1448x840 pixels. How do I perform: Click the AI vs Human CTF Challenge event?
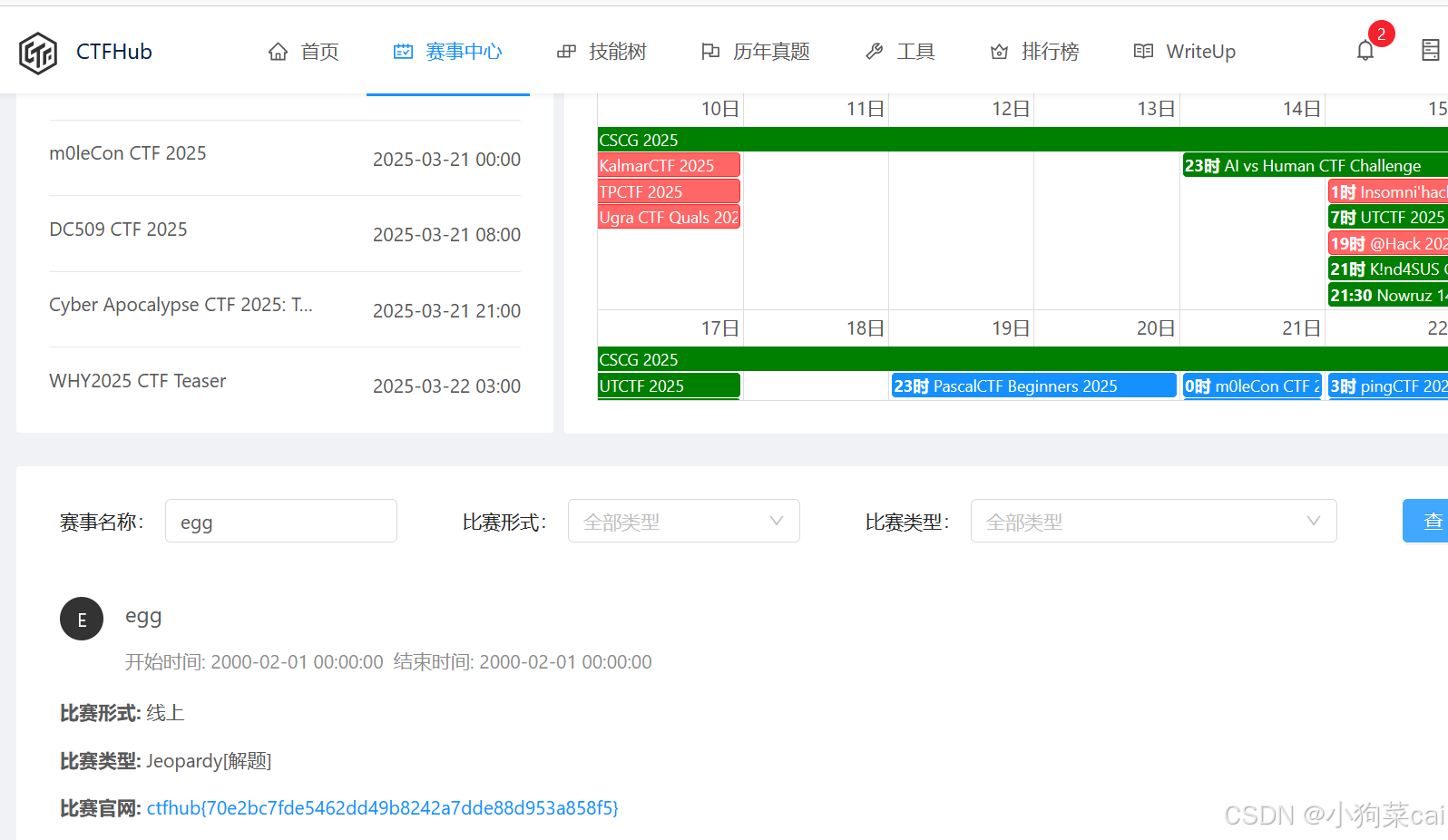point(1315,165)
